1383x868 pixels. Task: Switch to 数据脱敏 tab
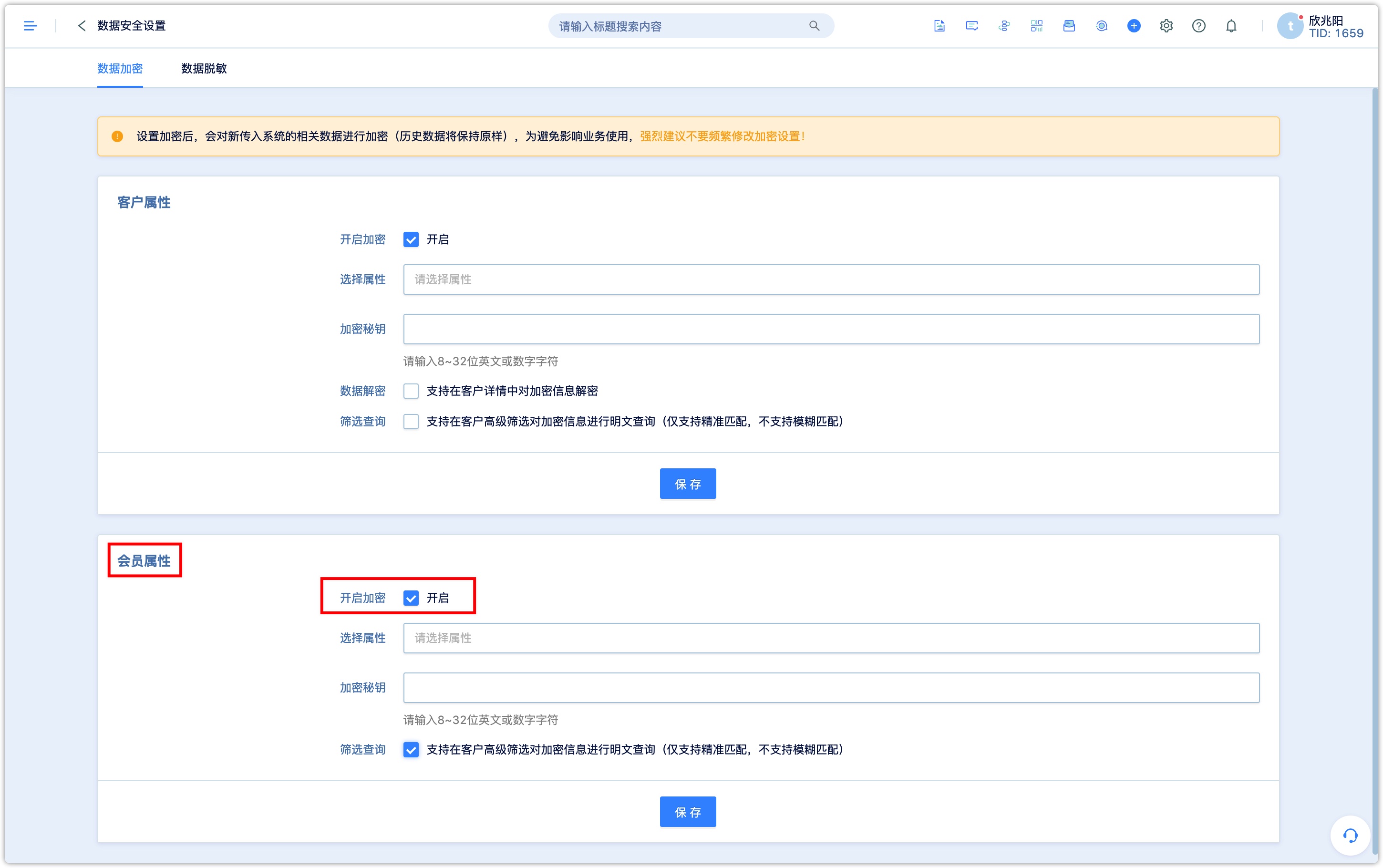(x=204, y=68)
